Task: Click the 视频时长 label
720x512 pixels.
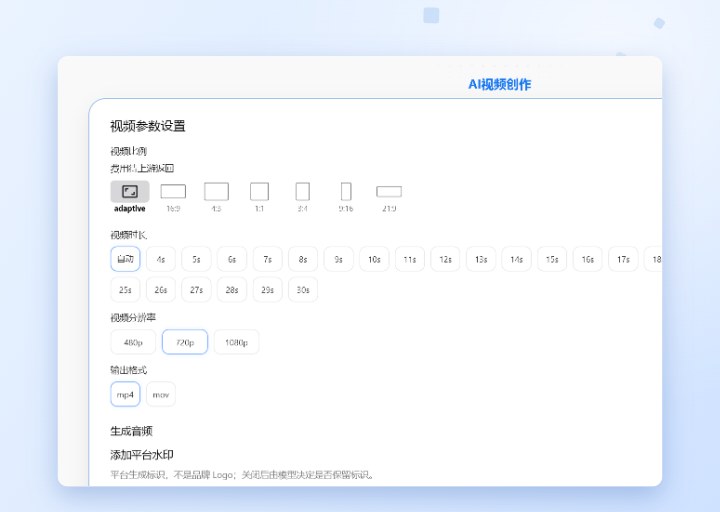Action: point(129,235)
